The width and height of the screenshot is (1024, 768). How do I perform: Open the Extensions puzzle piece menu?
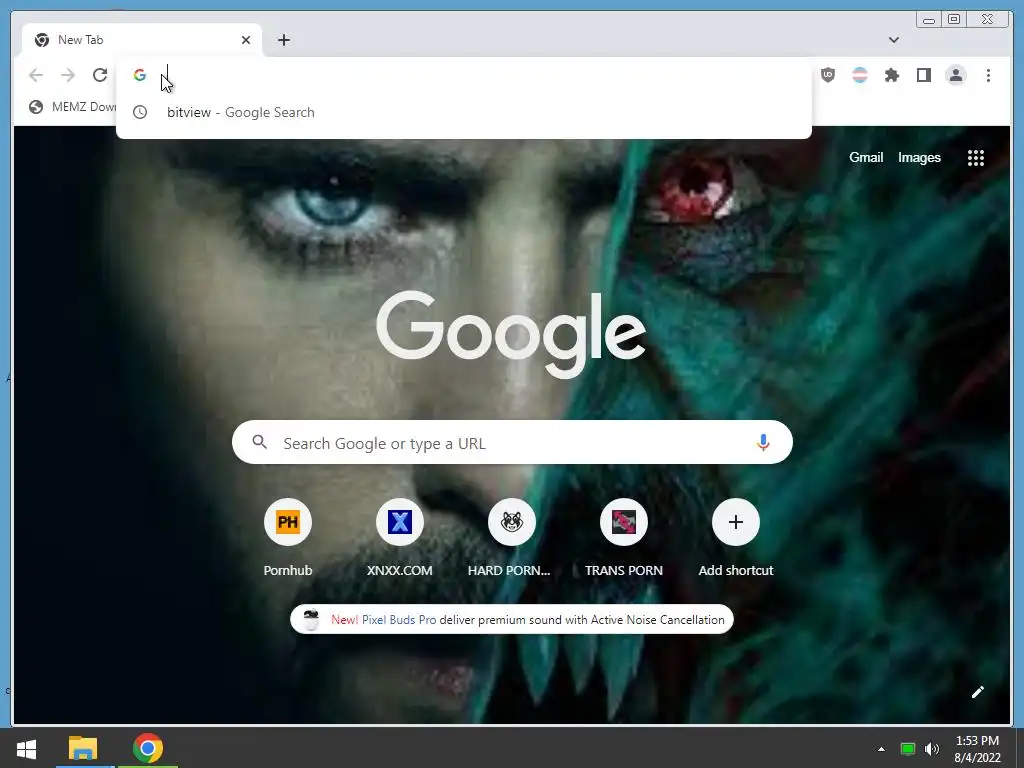tap(891, 75)
